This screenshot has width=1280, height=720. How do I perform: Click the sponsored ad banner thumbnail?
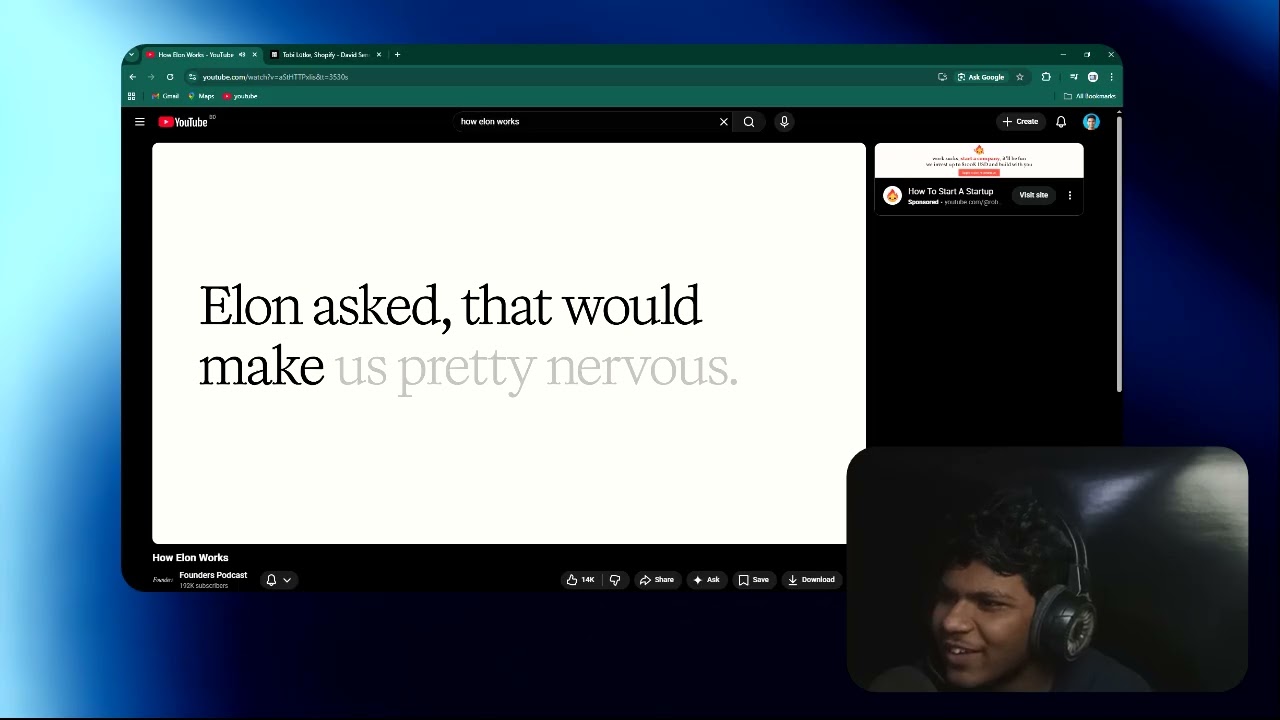click(979, 162)
